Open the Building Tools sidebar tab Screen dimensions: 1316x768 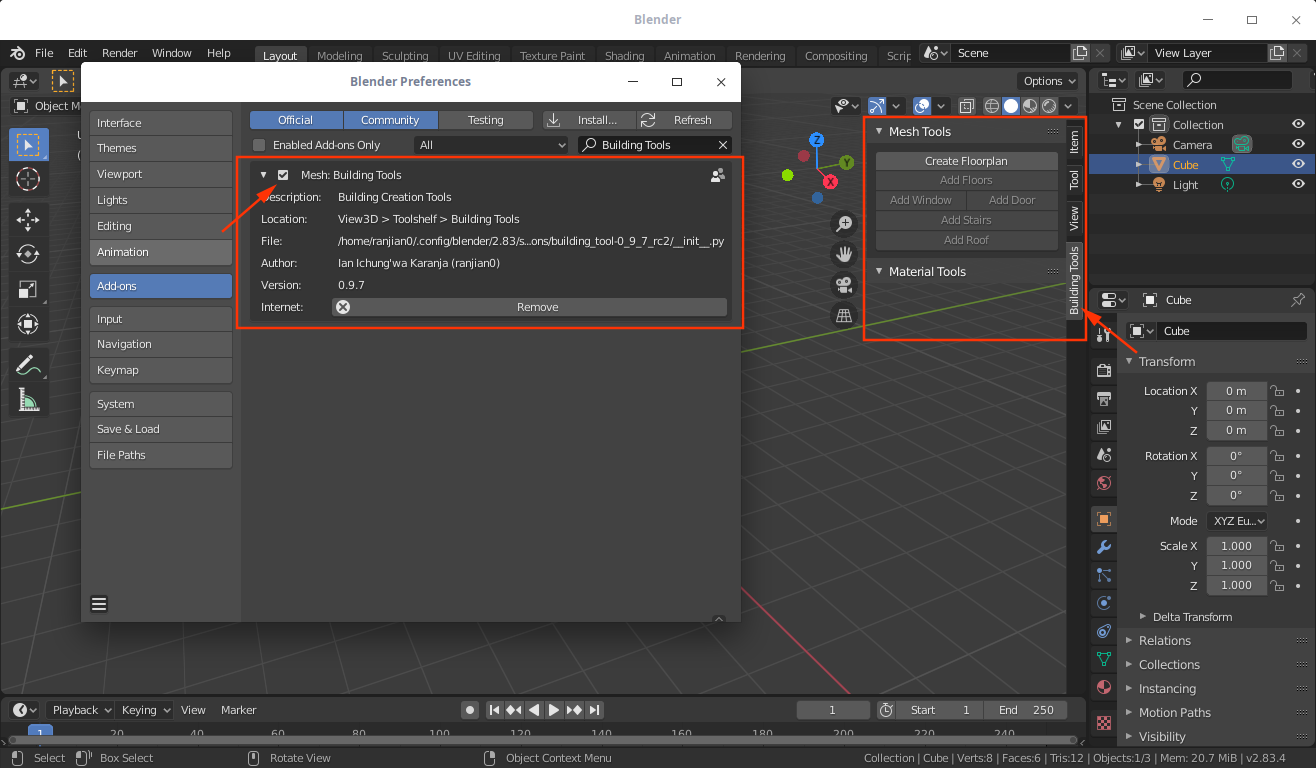point(1075,280)
